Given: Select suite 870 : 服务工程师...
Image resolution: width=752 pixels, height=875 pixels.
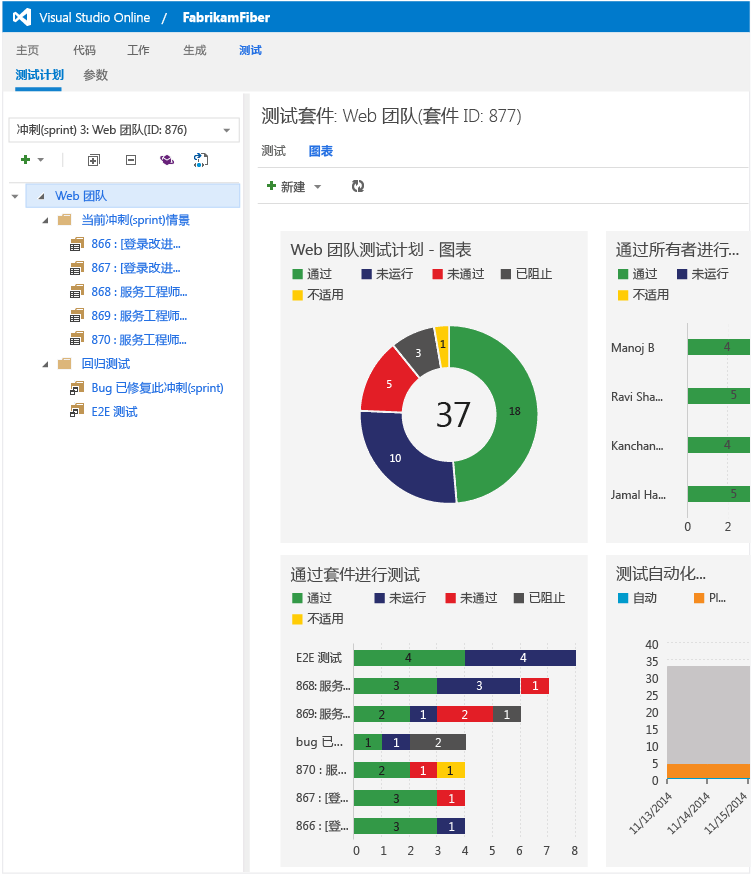Looking at the screenshot, I should point(139,340).
